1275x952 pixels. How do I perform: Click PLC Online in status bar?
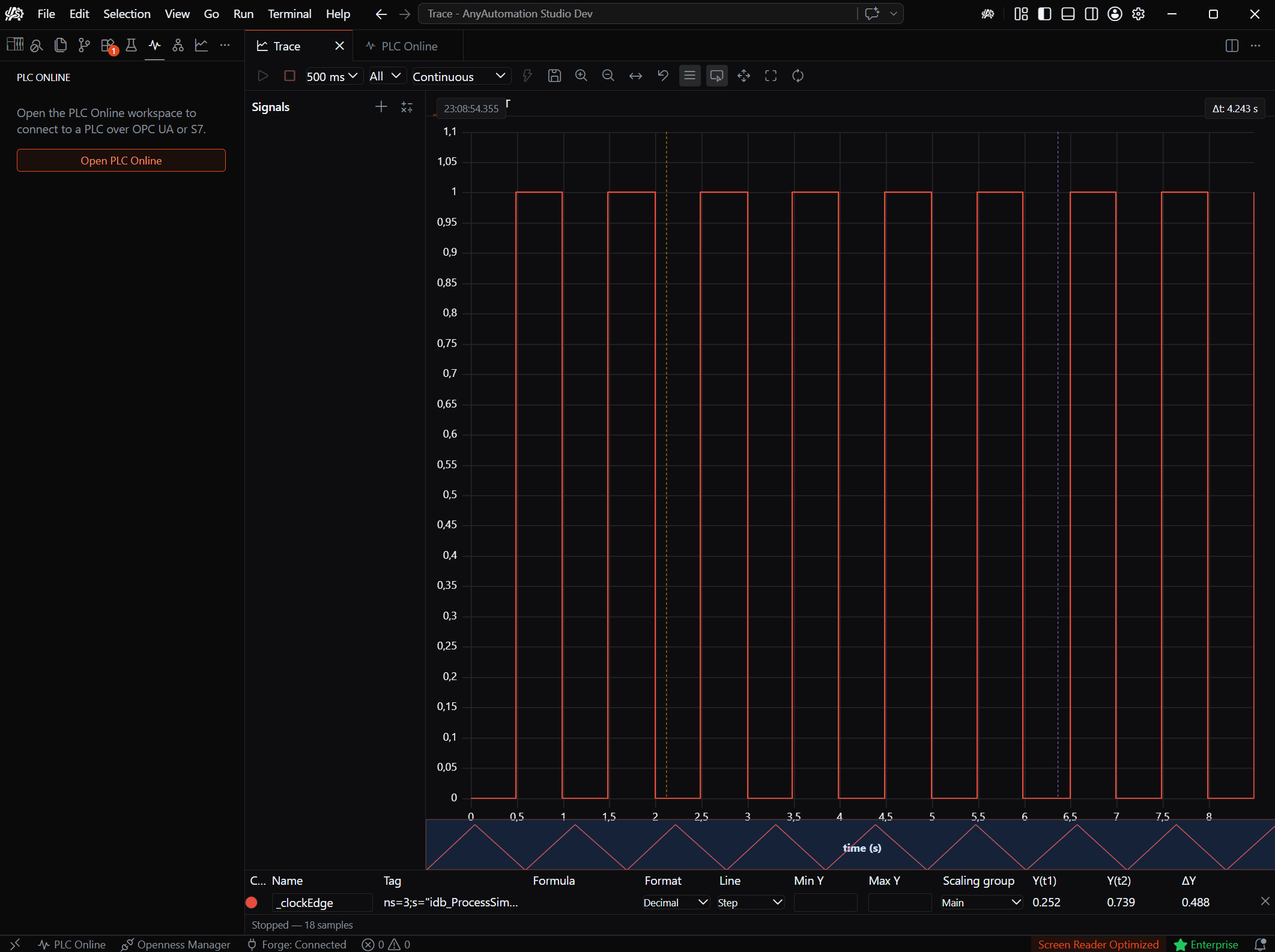[71, 944]
